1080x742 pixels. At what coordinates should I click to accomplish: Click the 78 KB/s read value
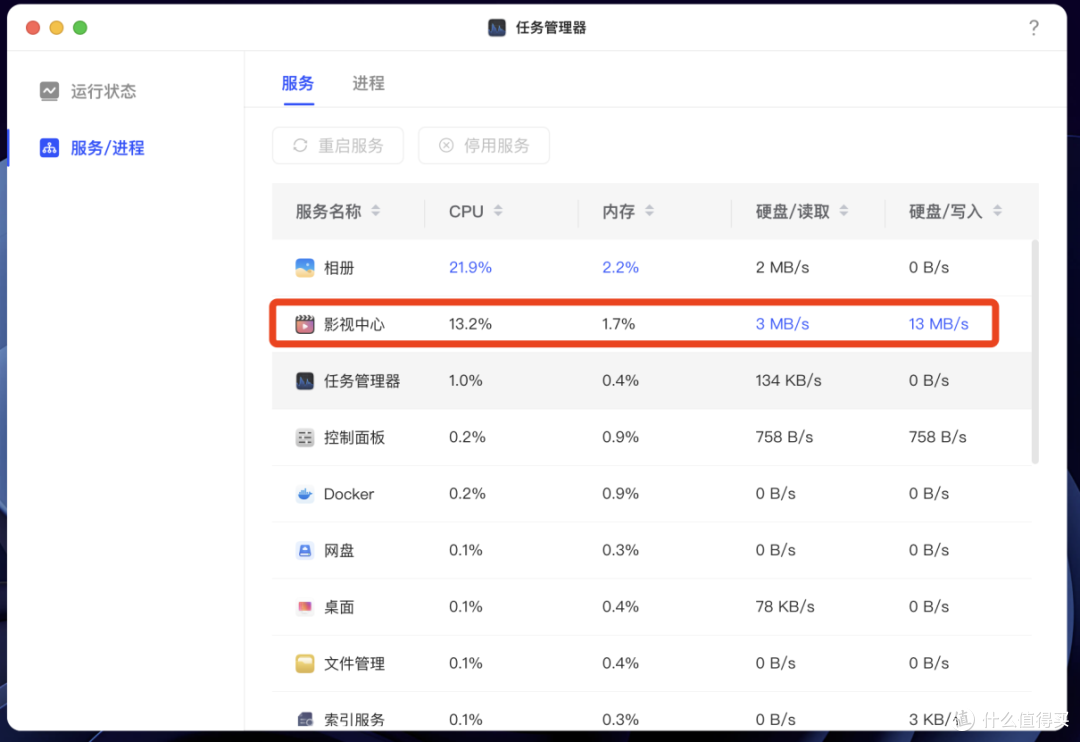click(785, 606)
